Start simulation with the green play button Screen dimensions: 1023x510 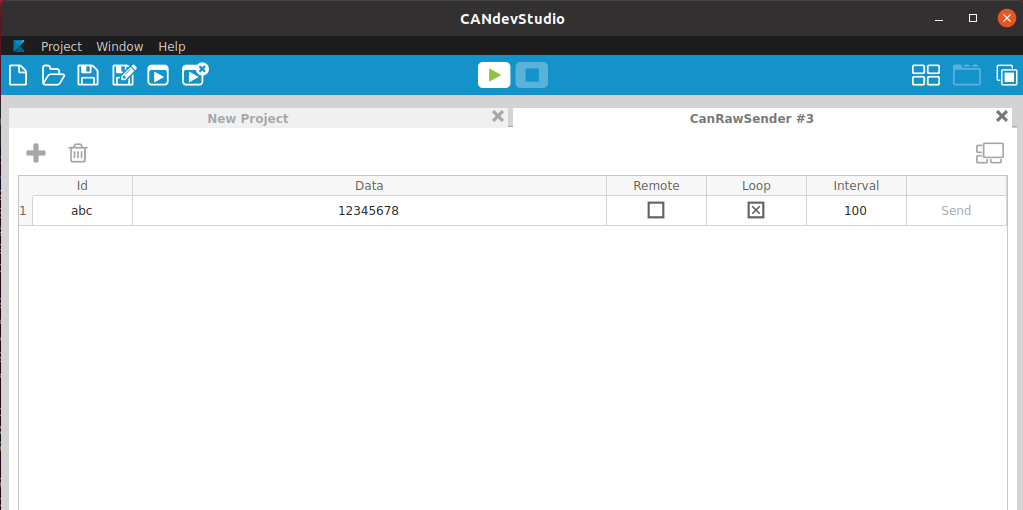click(494, 75)
